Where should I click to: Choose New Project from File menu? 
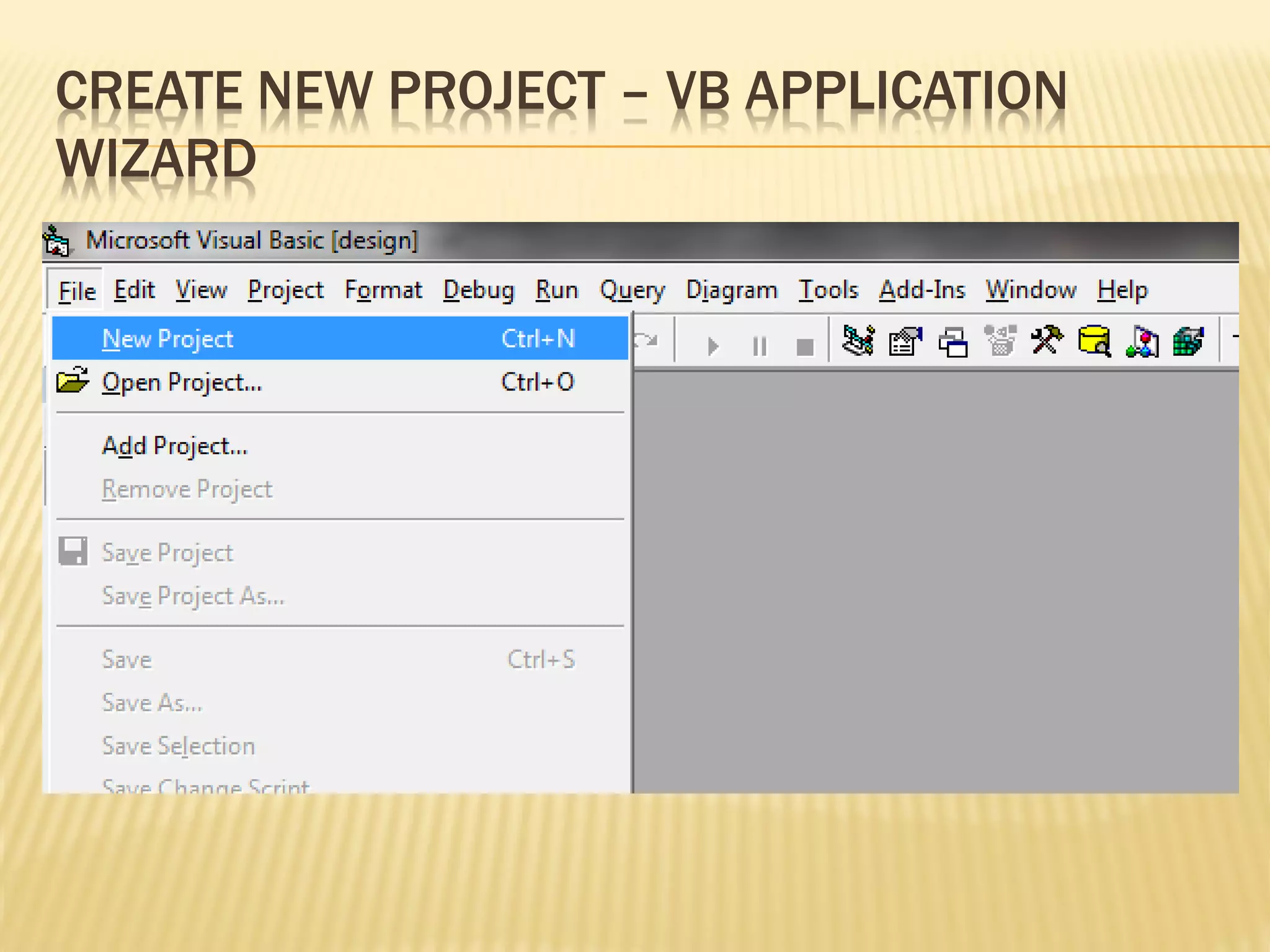coord(167,339)
